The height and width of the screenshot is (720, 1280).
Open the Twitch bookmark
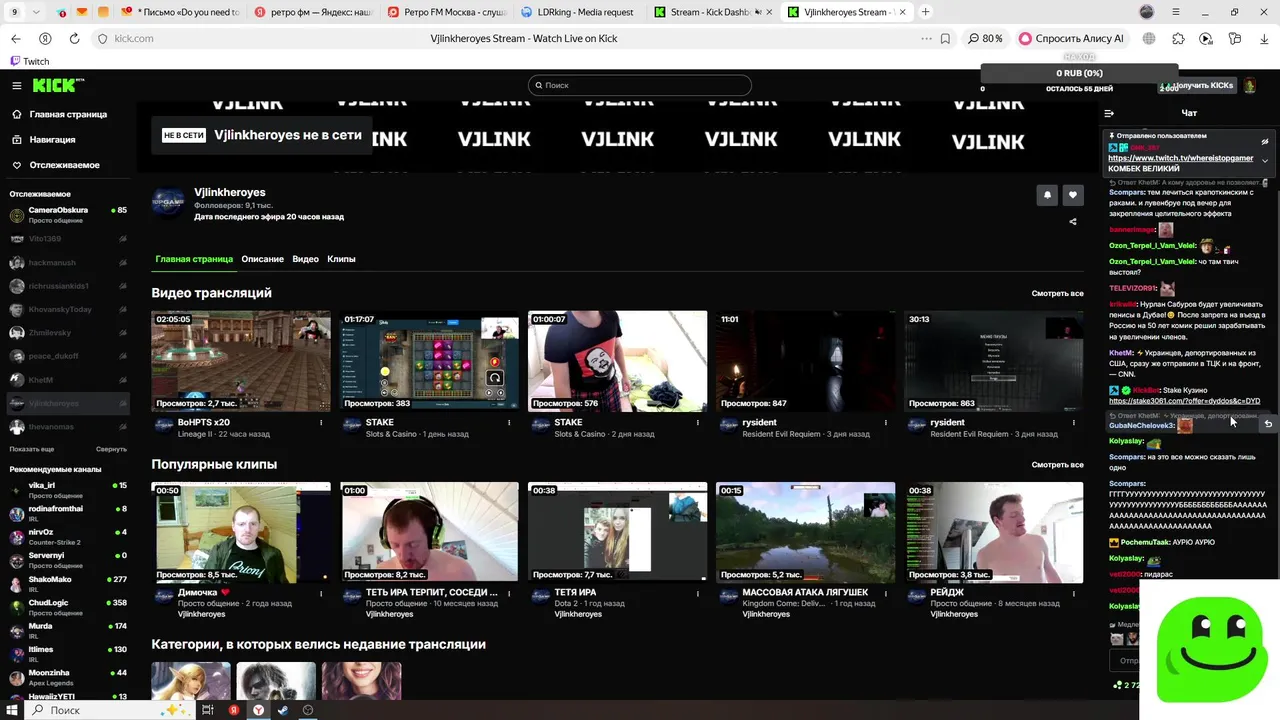(x=29, y=61)
